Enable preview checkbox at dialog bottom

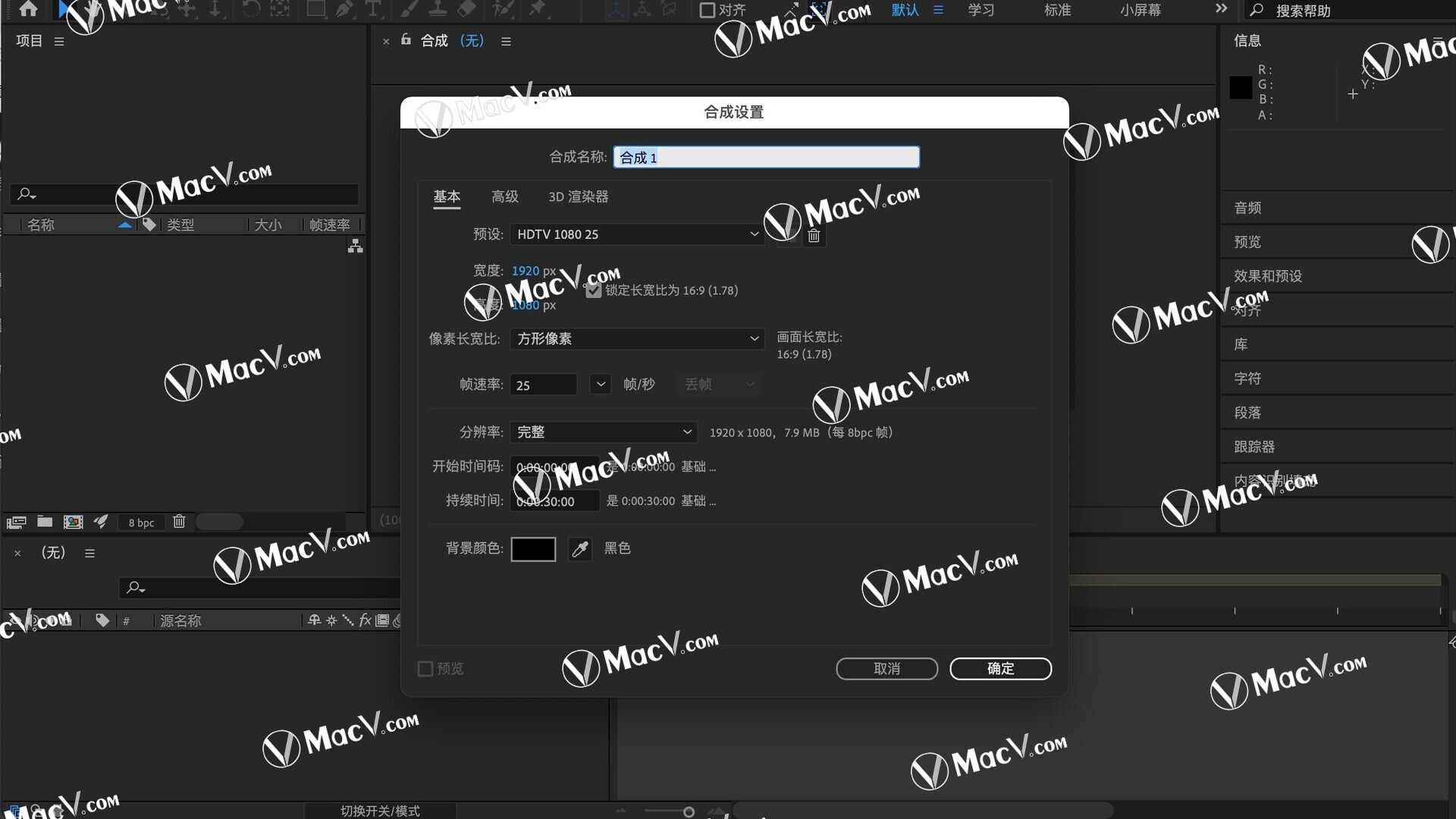[x=424, y=668]
